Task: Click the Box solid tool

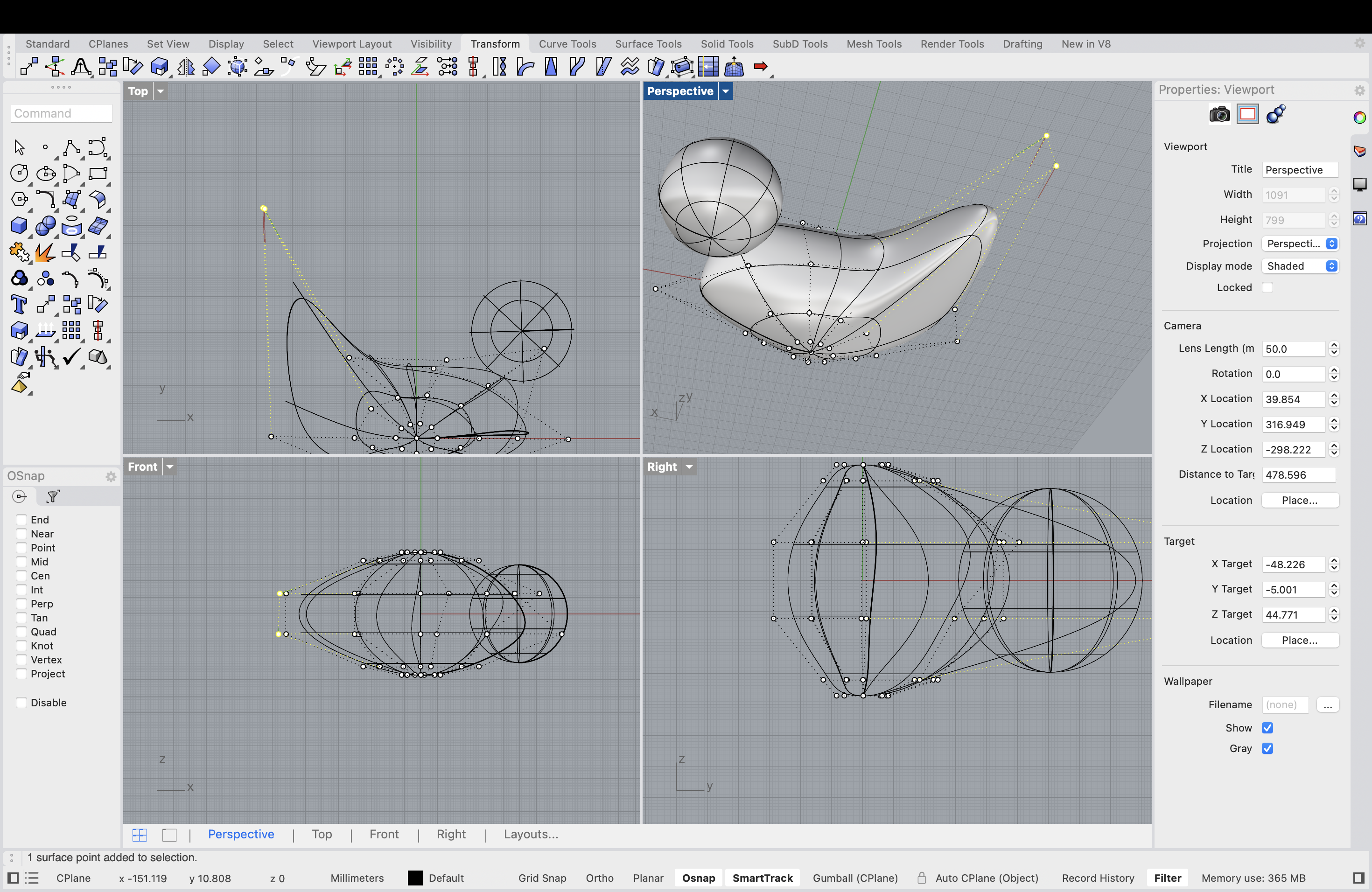Action: pyautogui.click(x=19, y=225)
